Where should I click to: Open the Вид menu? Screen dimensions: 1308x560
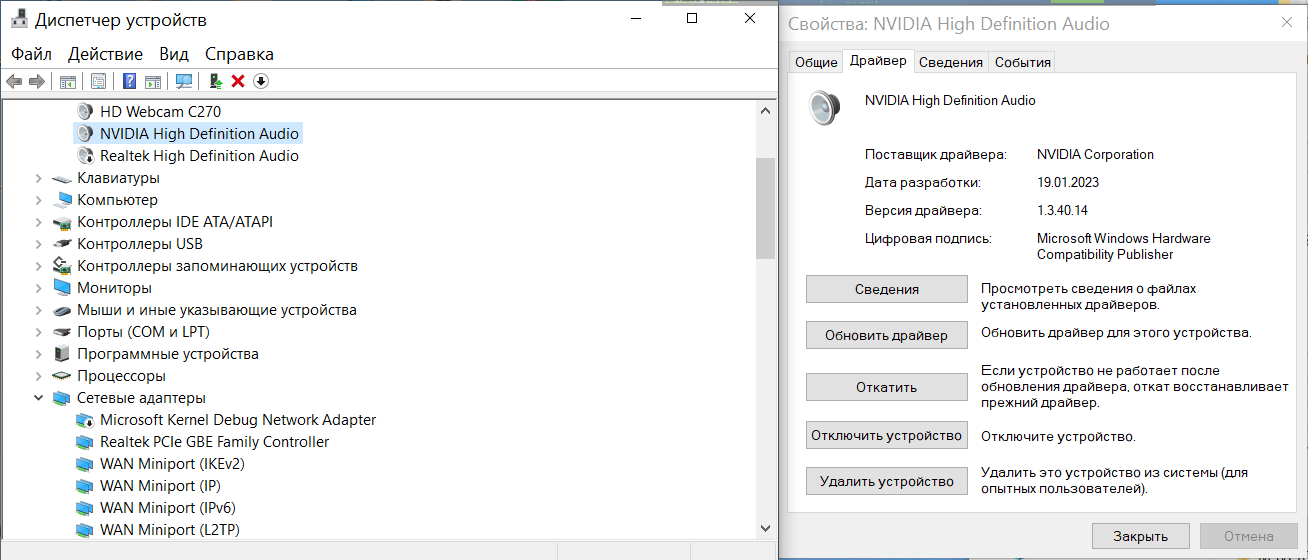click(x=174, y=54)
